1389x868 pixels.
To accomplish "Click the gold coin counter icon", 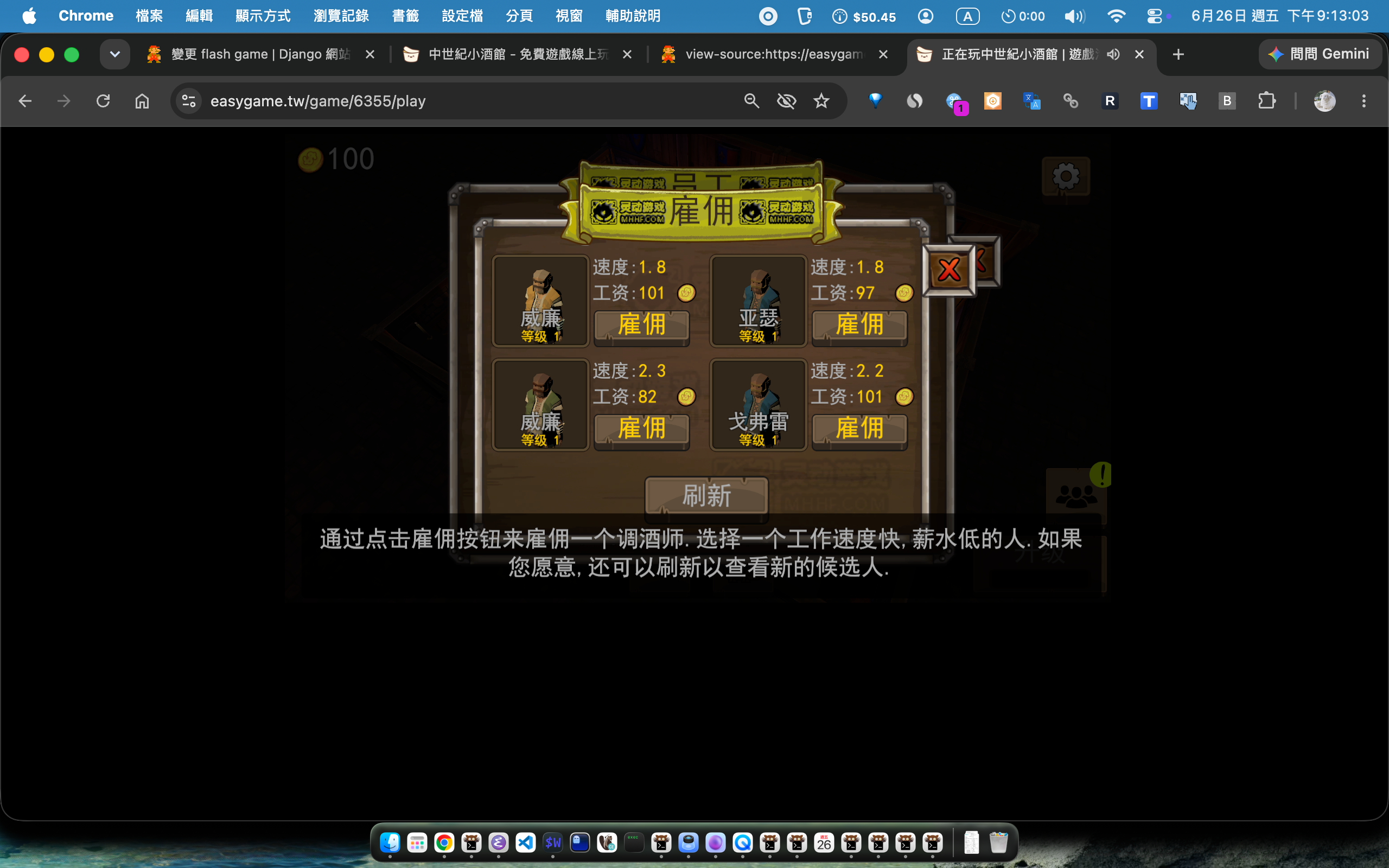I will [310, 159].
